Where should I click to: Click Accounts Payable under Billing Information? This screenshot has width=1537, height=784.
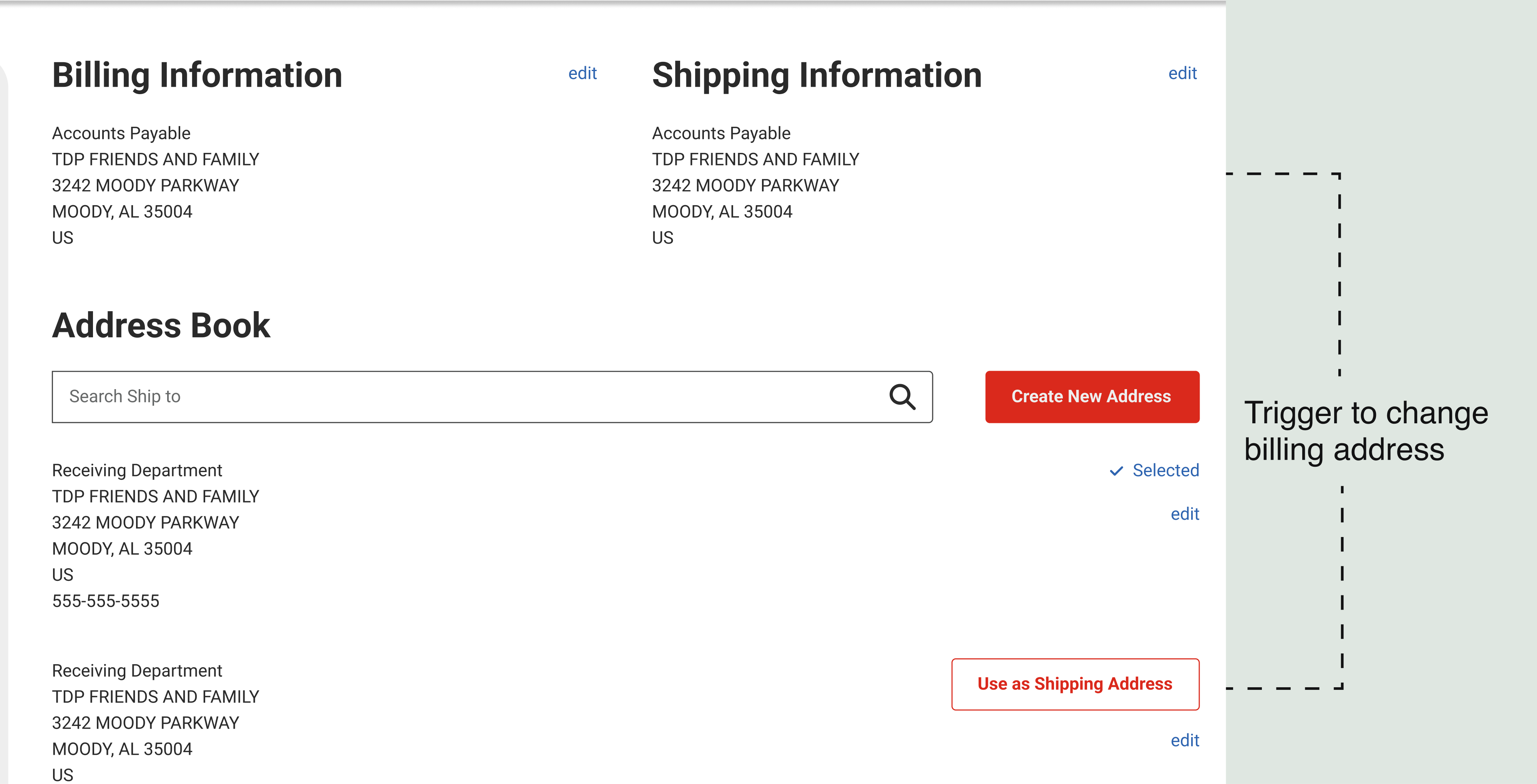click(x=121, y=133)
